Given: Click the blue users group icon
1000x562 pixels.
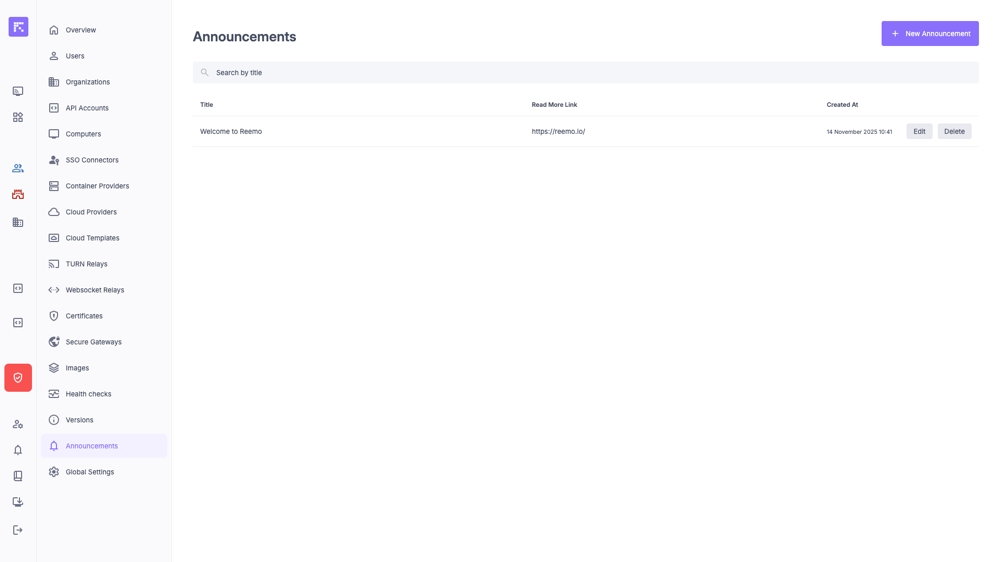Looking at the screenshot, I should click(18, 168).
